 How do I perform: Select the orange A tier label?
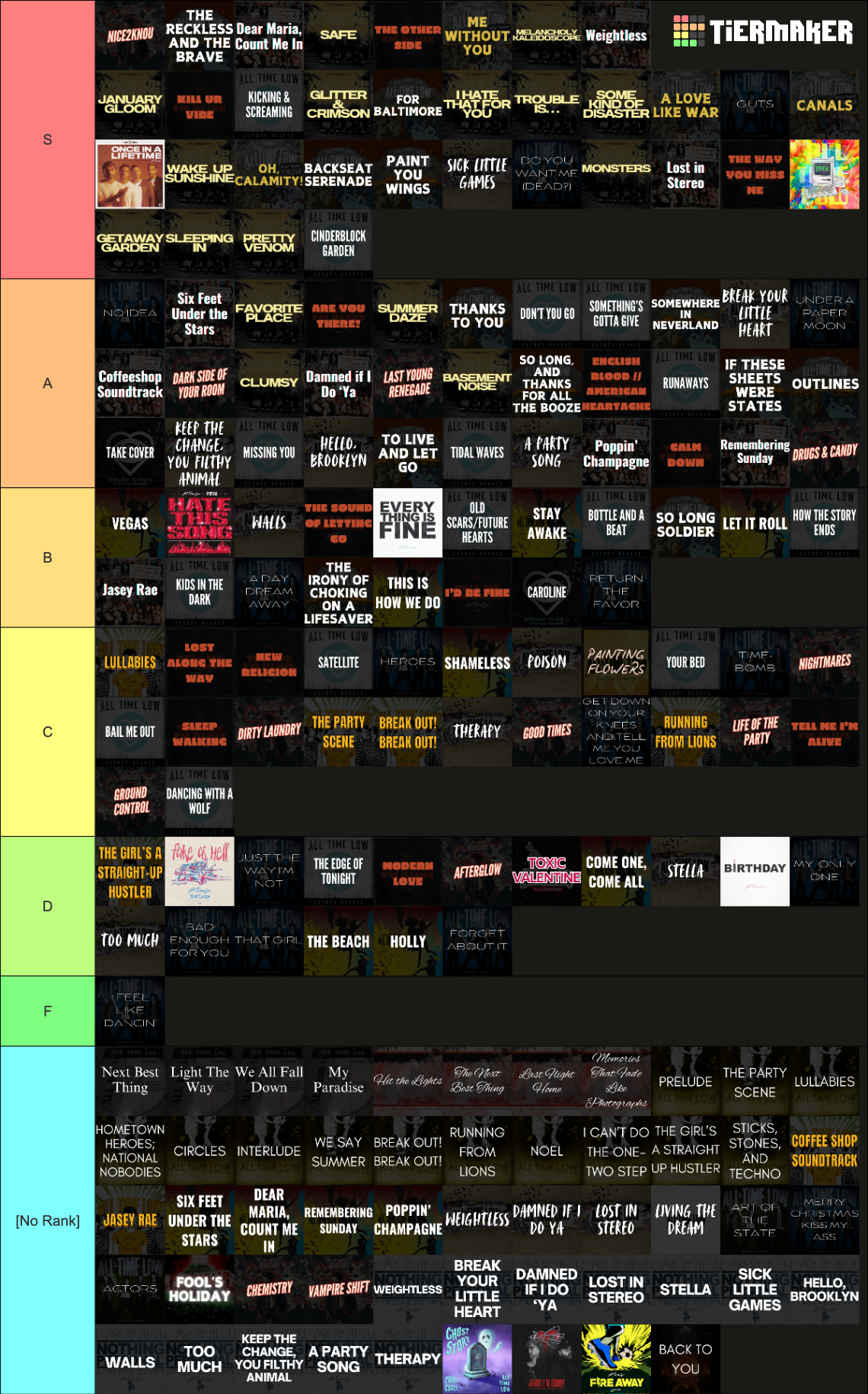(x=47, y=383)
